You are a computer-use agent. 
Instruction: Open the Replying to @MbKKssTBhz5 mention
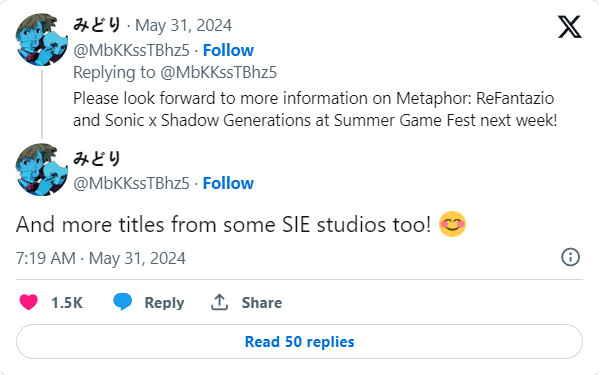(x=219, y=73)
